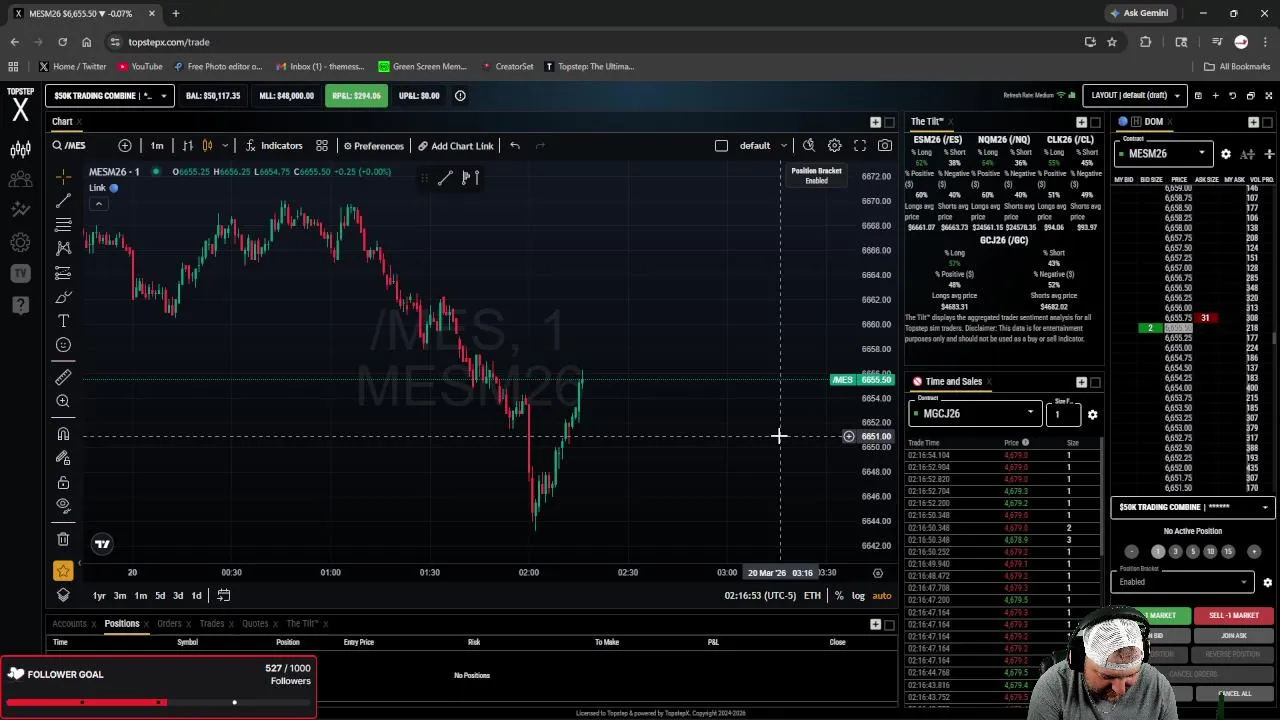Open the forecasting and measurement positions tool
The image size is (1280, 720).
[x=63, y=272]
